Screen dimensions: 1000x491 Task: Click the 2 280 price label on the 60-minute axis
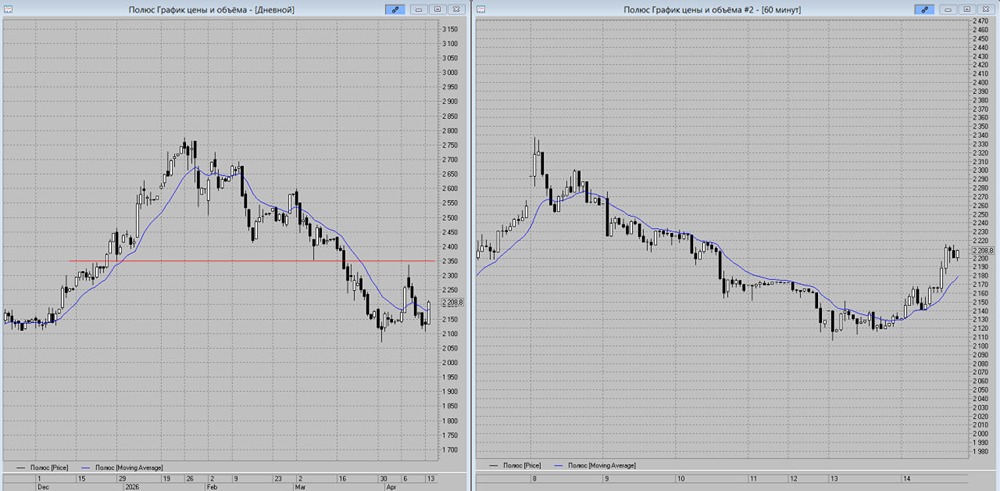point(980,188)
